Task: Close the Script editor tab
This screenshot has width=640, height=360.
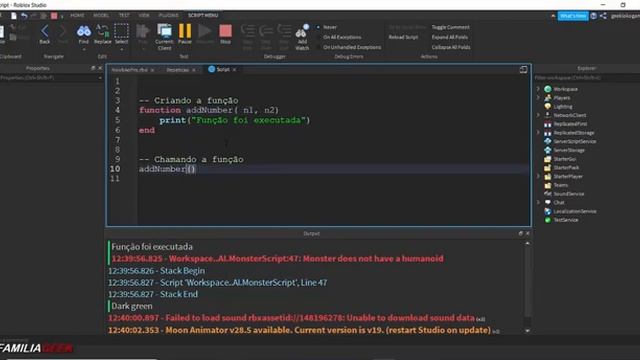Action: click(234, 70)
